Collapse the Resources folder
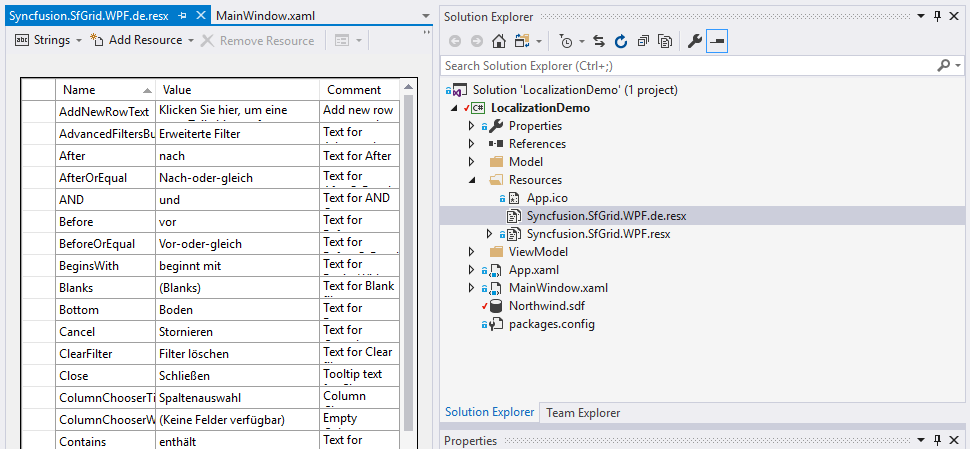The height and width of the screenshot is (449, 970). pyautogui.click(x=471, y=180)
